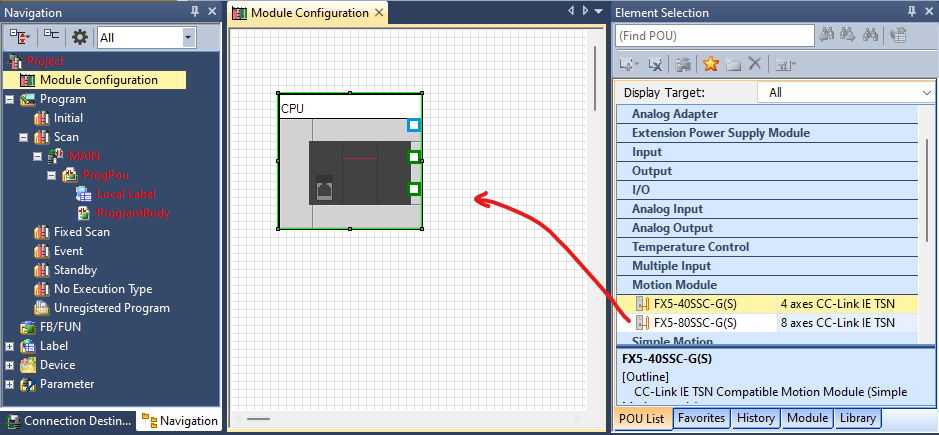Select ProgPou in the tree
The height and width of the screenshot is (435, 939).
pos(105,175)
